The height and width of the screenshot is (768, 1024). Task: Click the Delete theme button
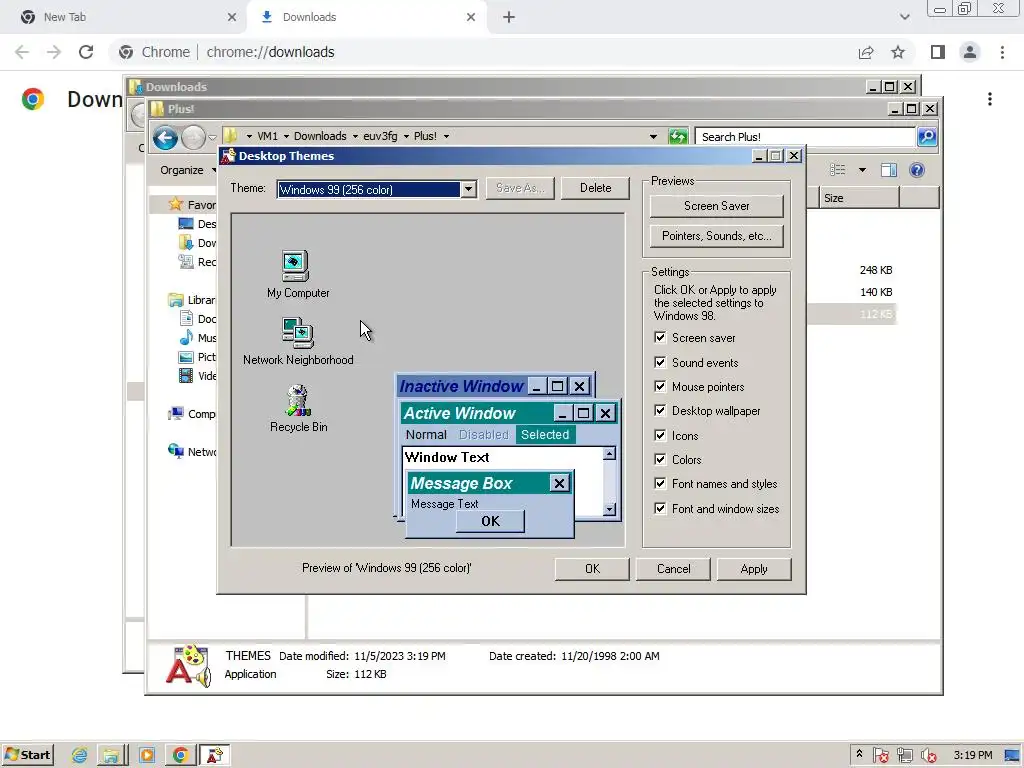(x=596, y=188)
